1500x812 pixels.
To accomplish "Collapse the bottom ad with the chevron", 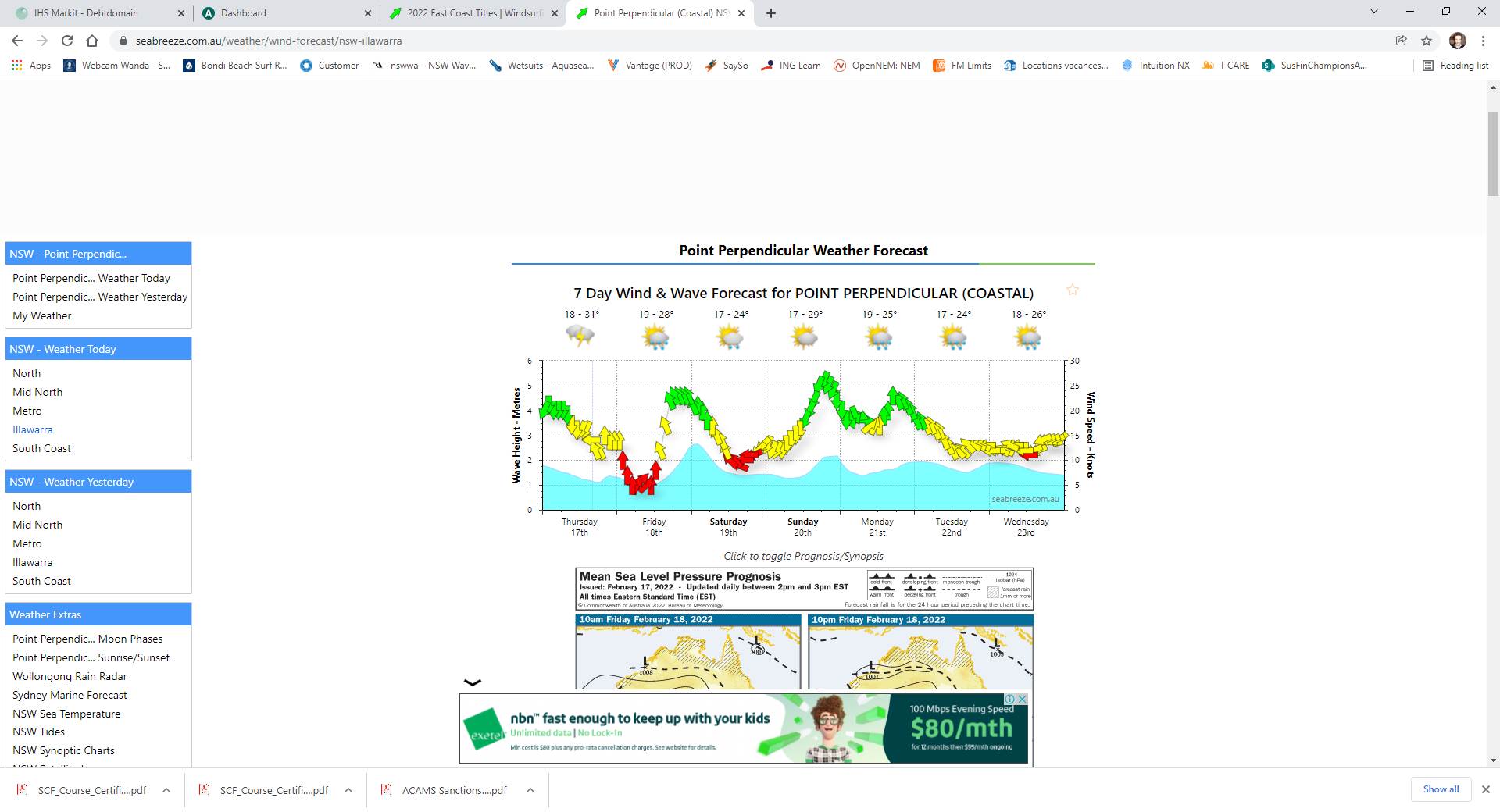I will coord(473,682).
